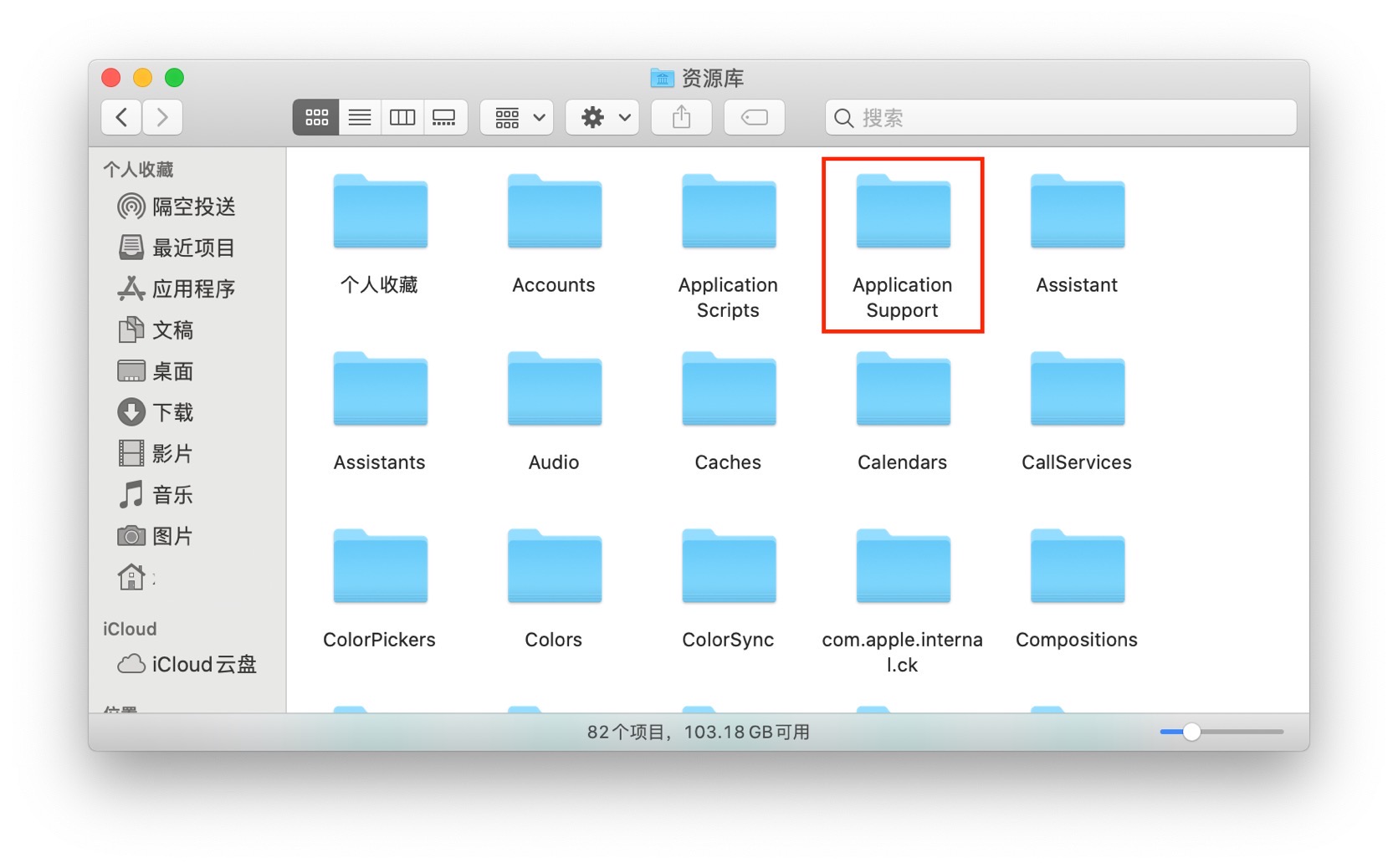This screenshot has width=1398, height=868.
Task: Select 最近项目 in the sidebar
Action: [192, 248]
